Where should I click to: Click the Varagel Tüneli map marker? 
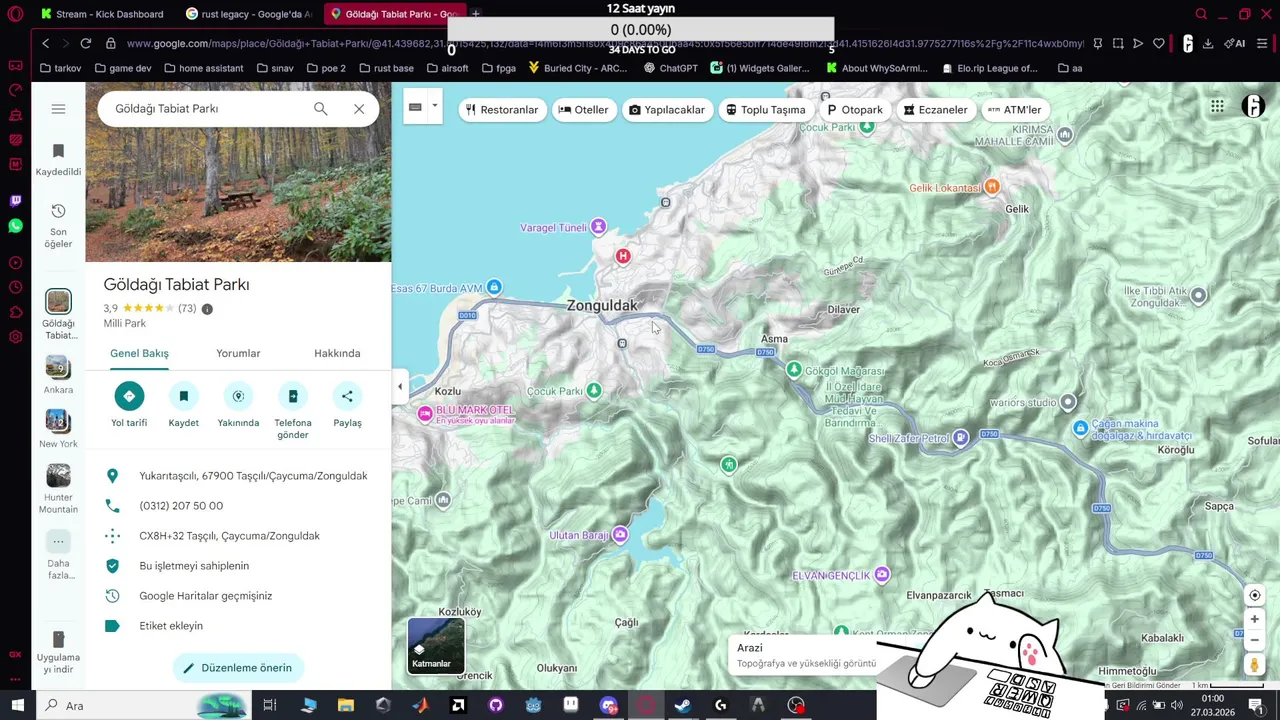[598, 227]
